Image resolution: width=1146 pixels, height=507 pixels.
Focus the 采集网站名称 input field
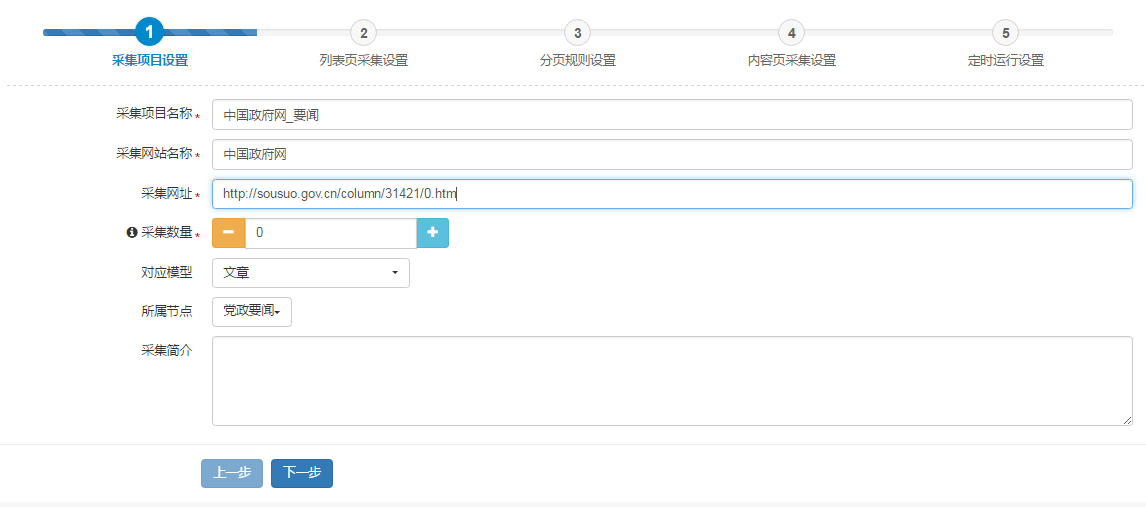point(672,155)
